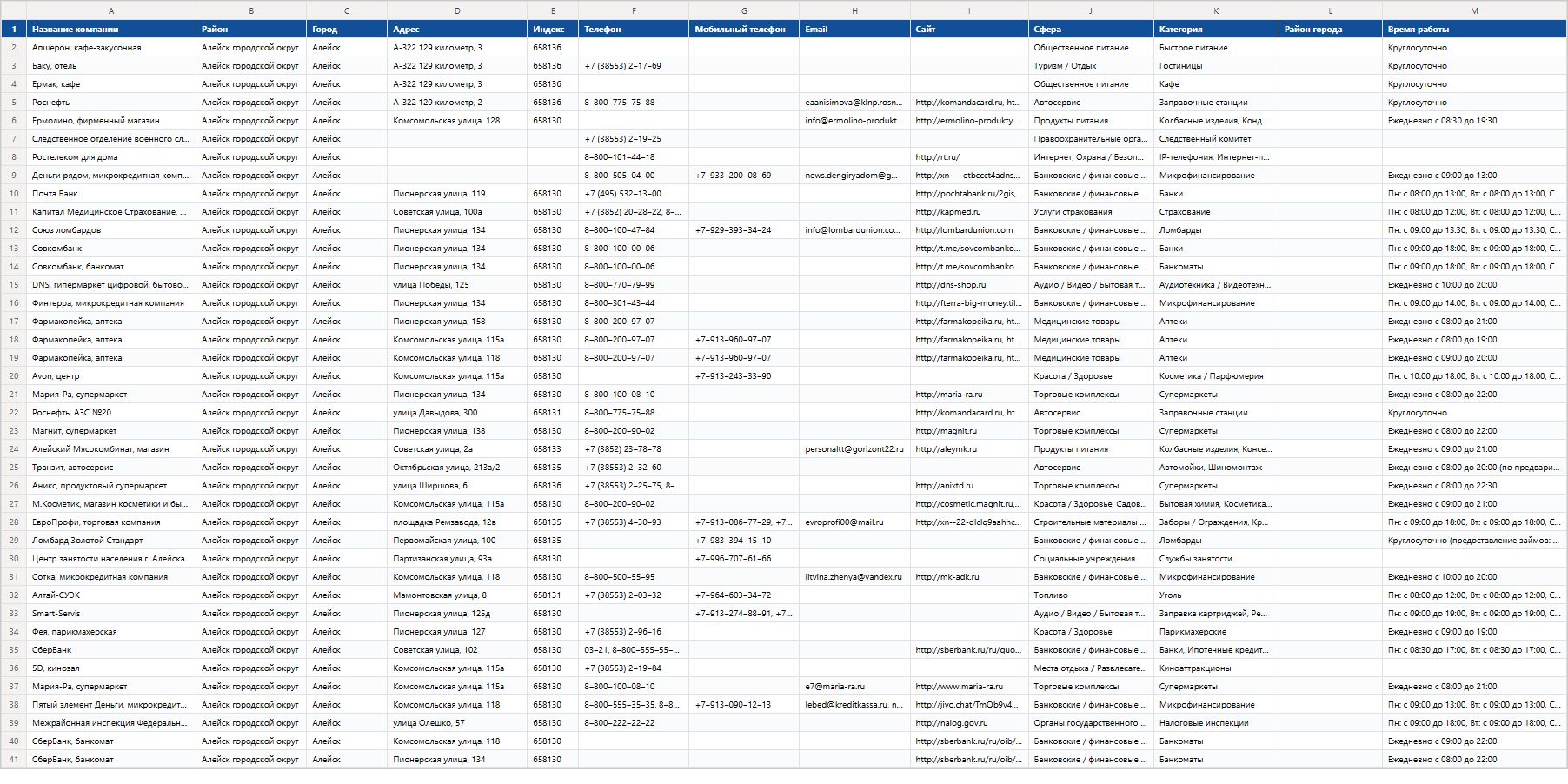The height and width of the screenshot is (784, 1568).
Task: Select column D header letter
Action: point(457,10)
